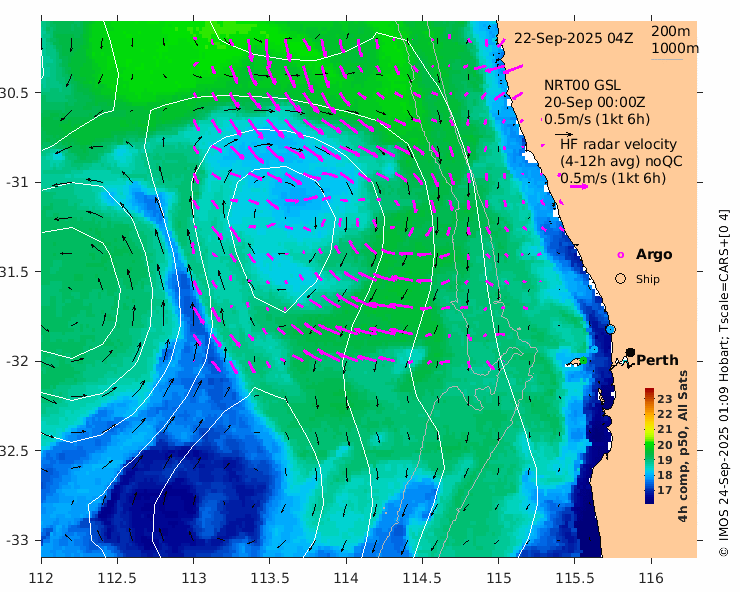The width and height of the screenshot is (740, 592).
Task: Click the 31.5 latitude axis label
Action: point(14,272)
